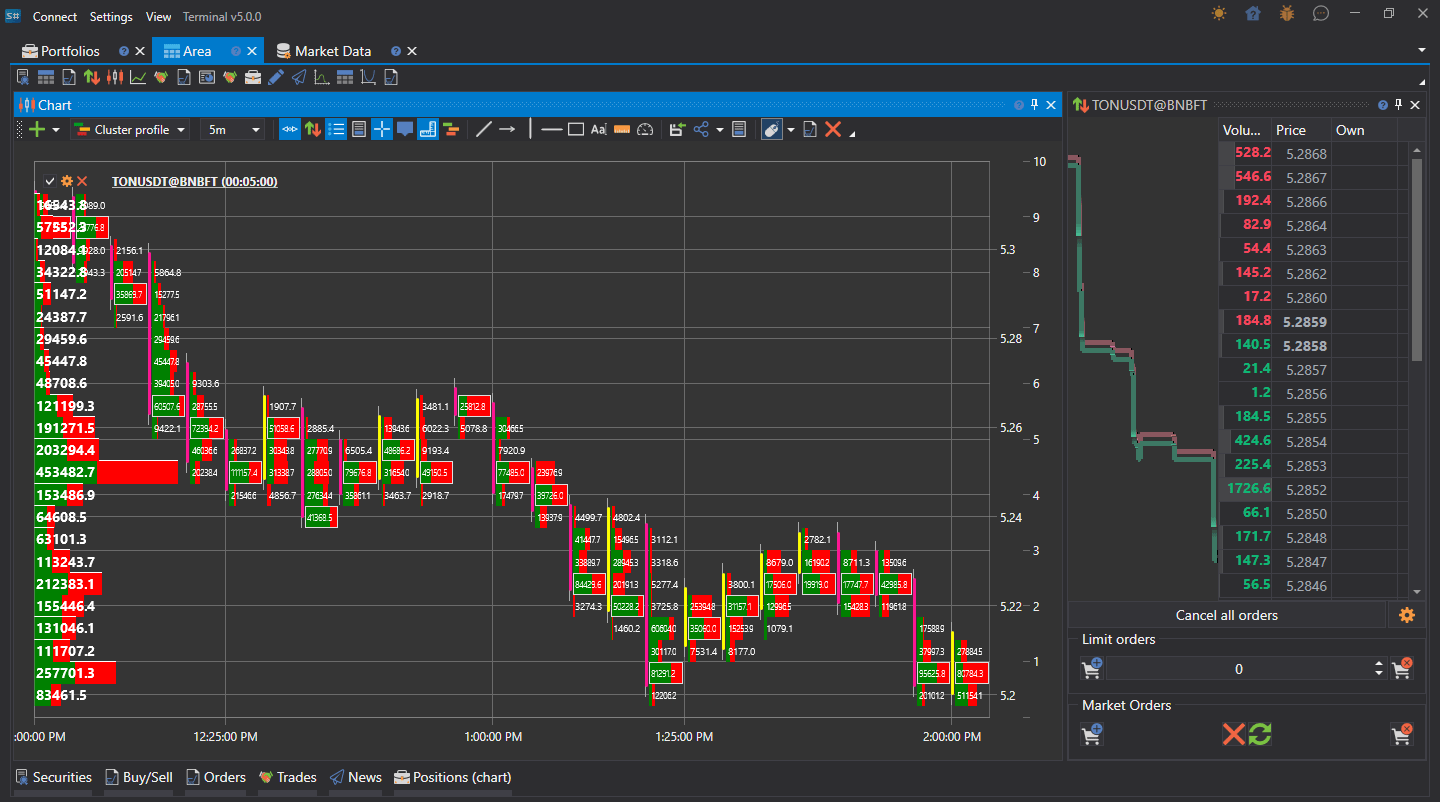
Task: Select the rectangle drawing tool
Action: coord(577,129)
